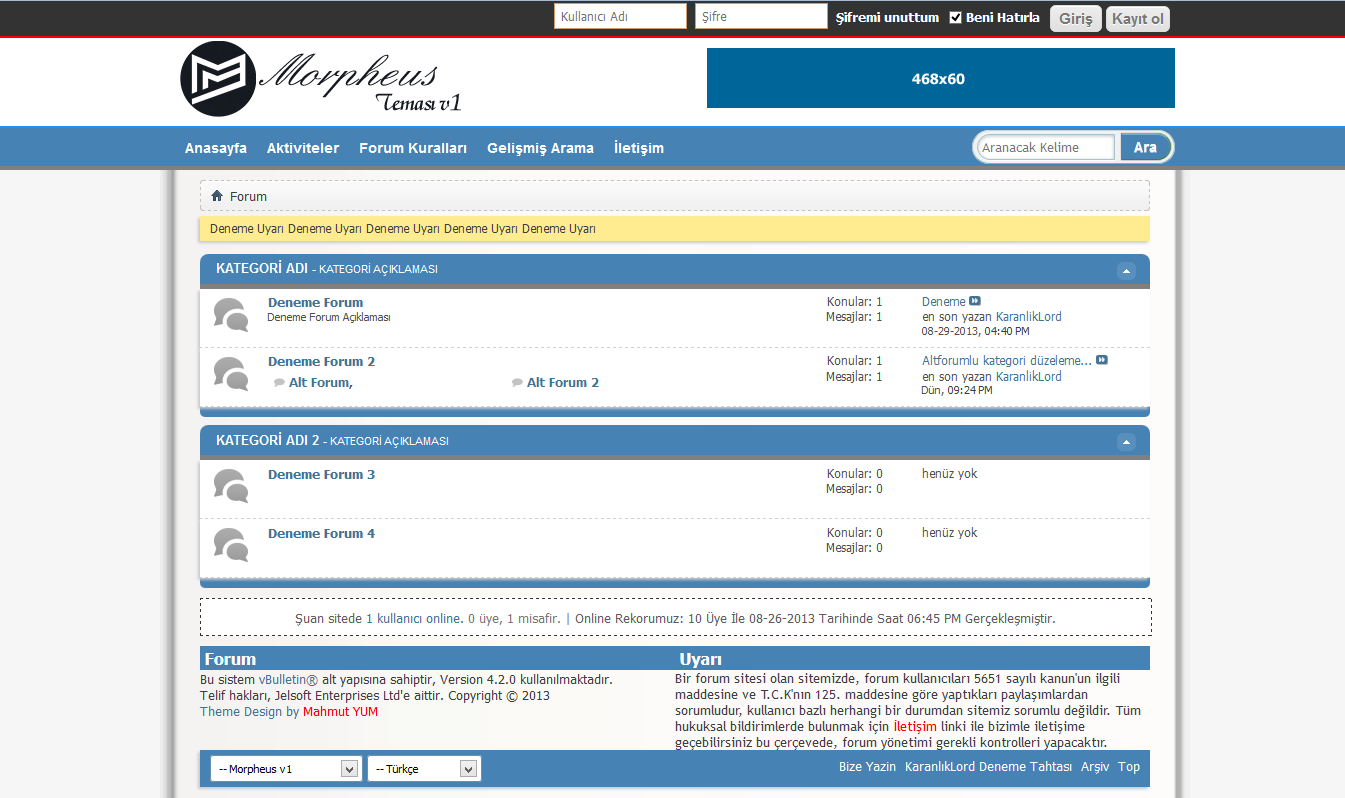Open the Türkçe language dropdown
Viewport: 1345px width, 798px height.
coord(424,768)
